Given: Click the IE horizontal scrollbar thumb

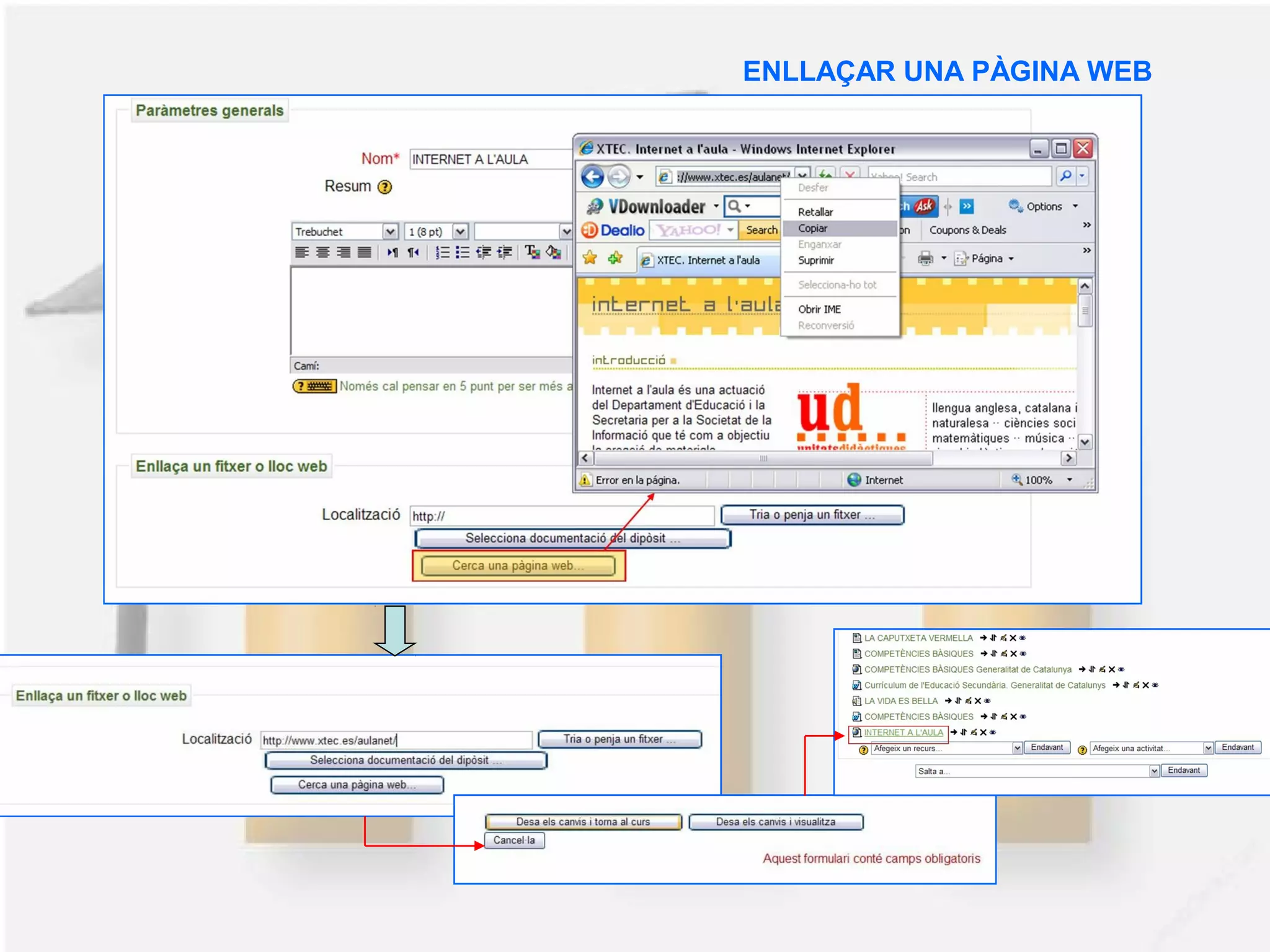Looking at the screenshot, I should [763, 459].
